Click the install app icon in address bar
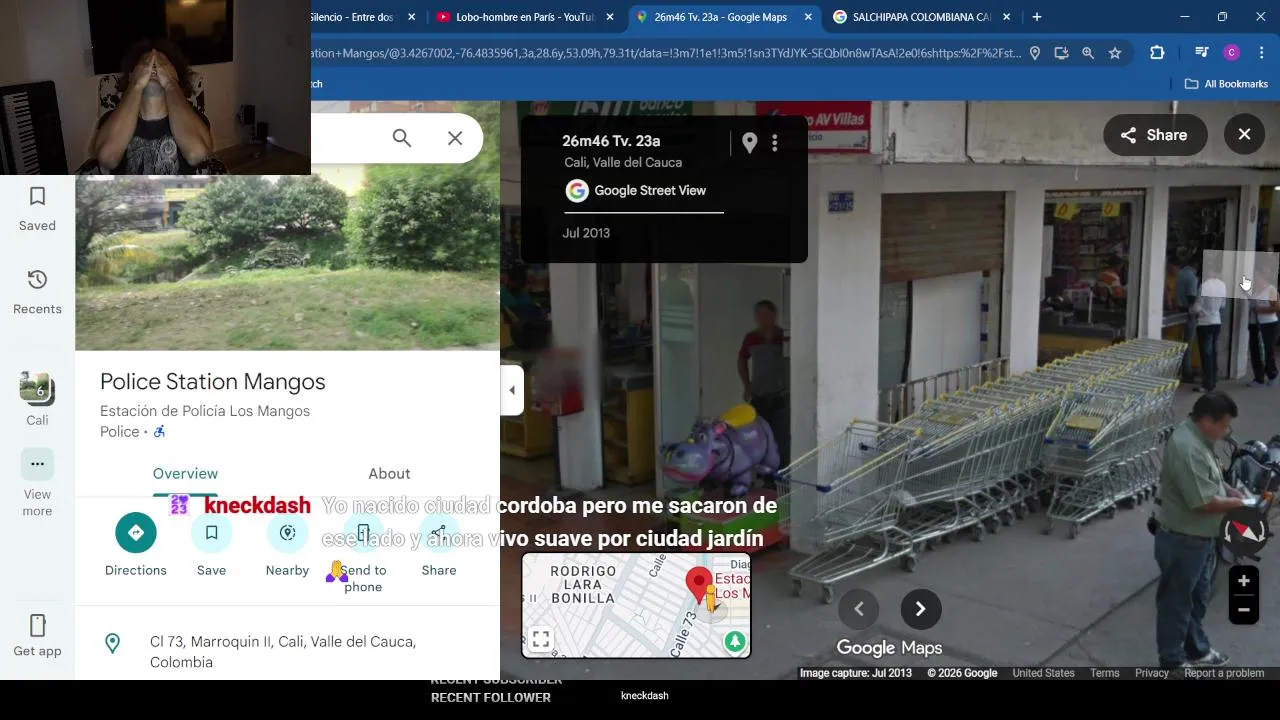 click(x=1062, y=53)
